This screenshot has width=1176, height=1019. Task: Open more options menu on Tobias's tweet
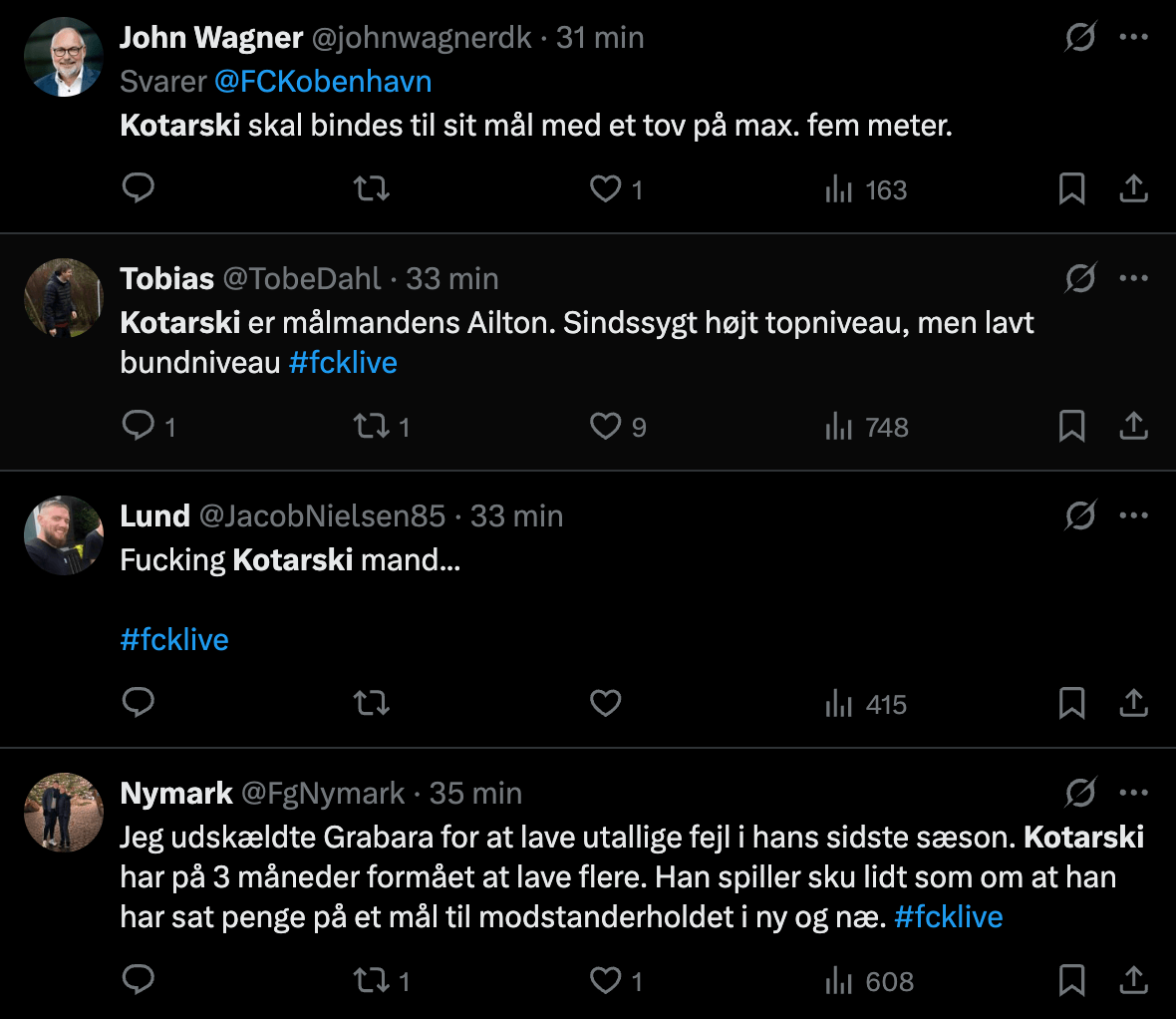click(1134, 279)
